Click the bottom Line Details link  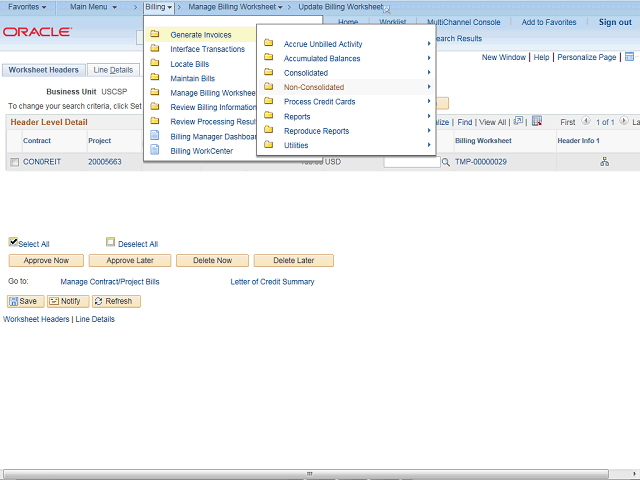(x=95, y=319)
